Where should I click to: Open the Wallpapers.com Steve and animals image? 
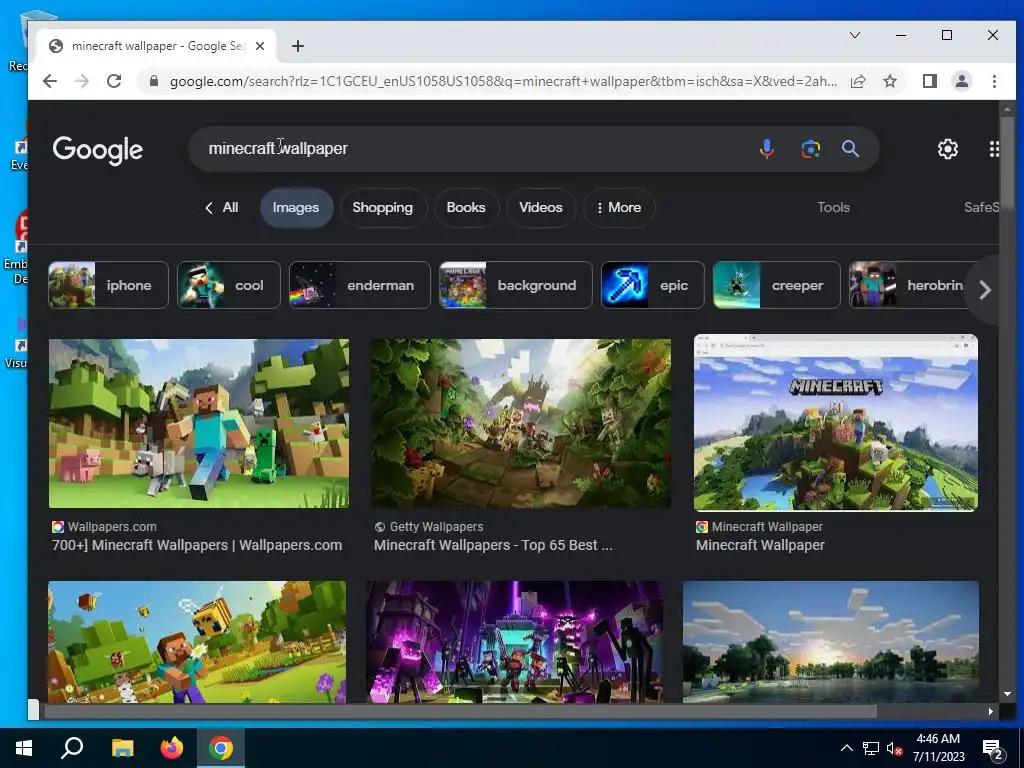tap(199, 423)
